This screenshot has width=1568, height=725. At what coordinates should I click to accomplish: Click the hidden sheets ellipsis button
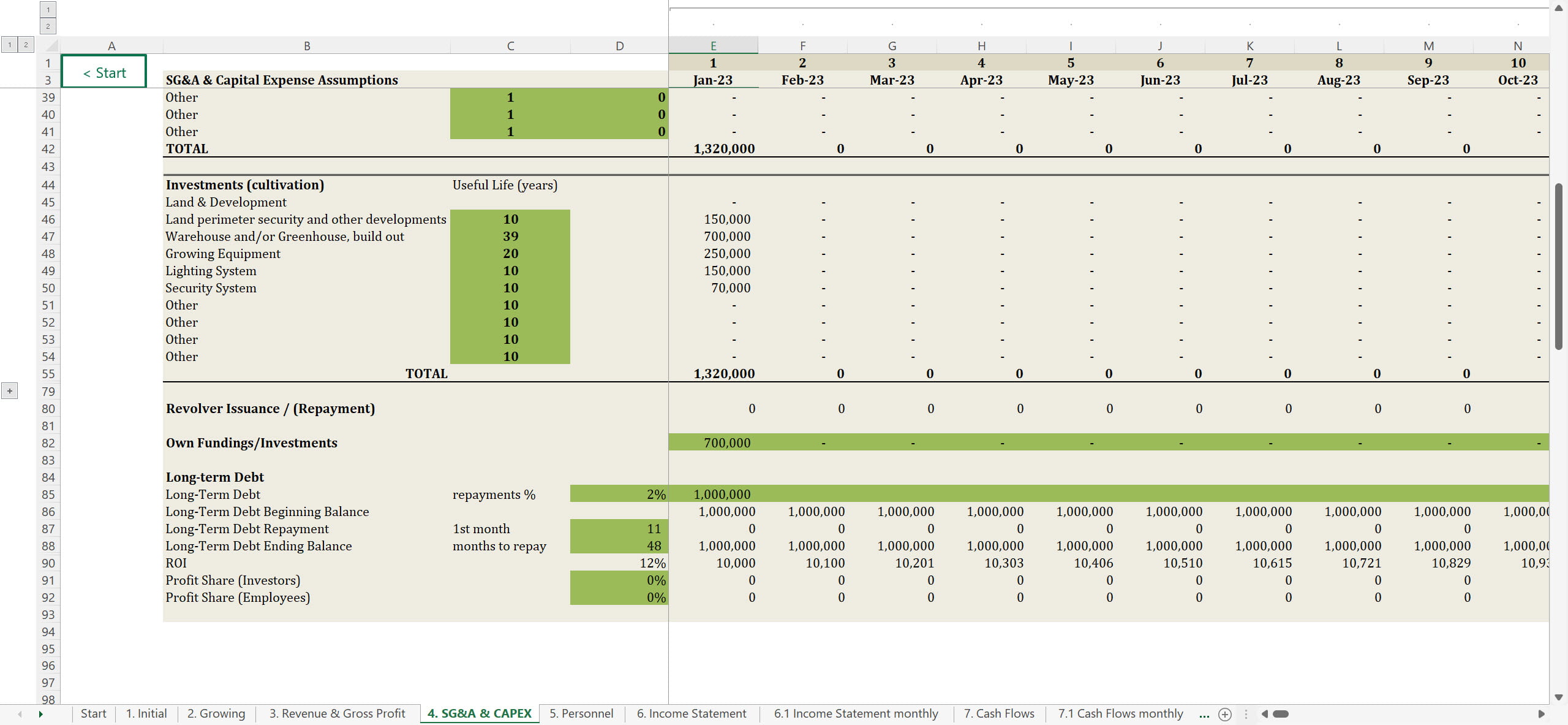pyautogui.click(x=1204, y=714)
